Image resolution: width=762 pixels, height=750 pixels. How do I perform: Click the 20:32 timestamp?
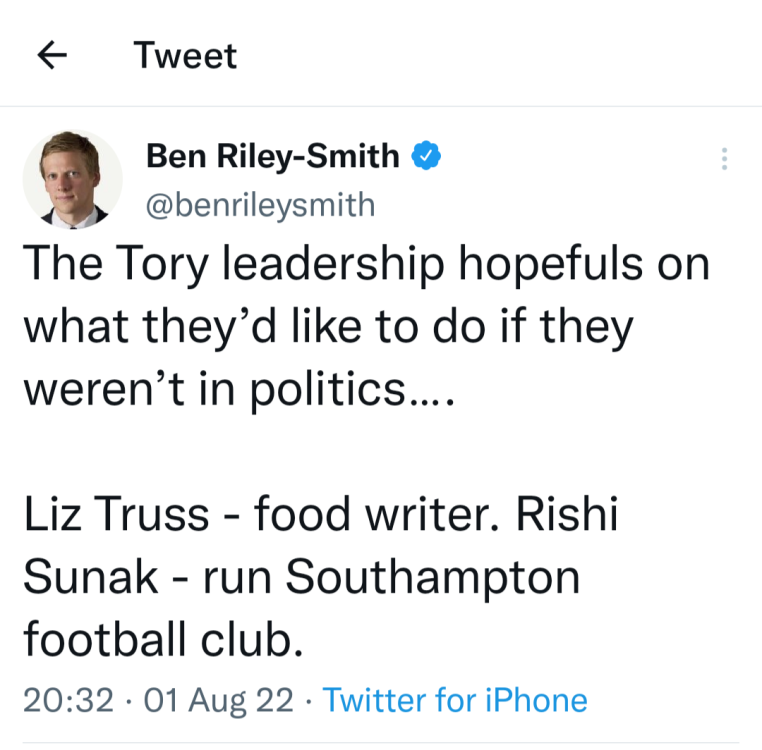tap(67, 700)
